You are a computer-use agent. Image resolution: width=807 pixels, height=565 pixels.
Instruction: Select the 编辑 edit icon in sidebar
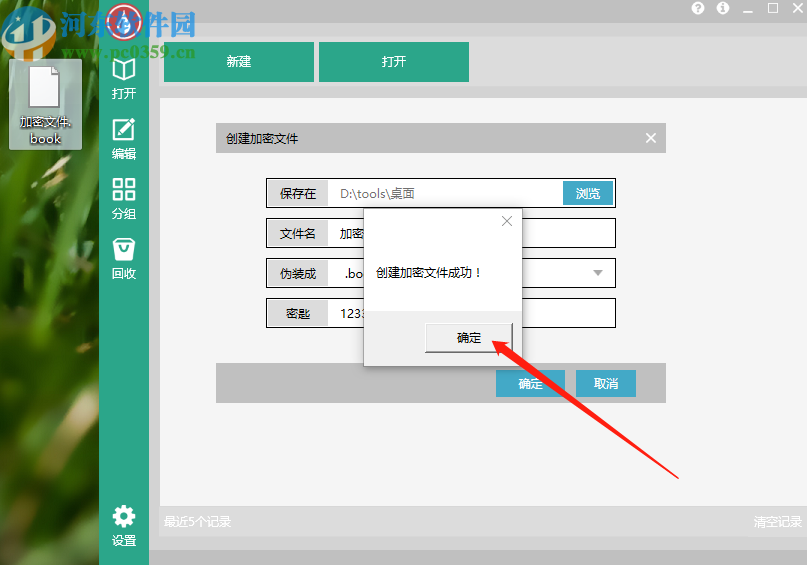pos(124,139)
